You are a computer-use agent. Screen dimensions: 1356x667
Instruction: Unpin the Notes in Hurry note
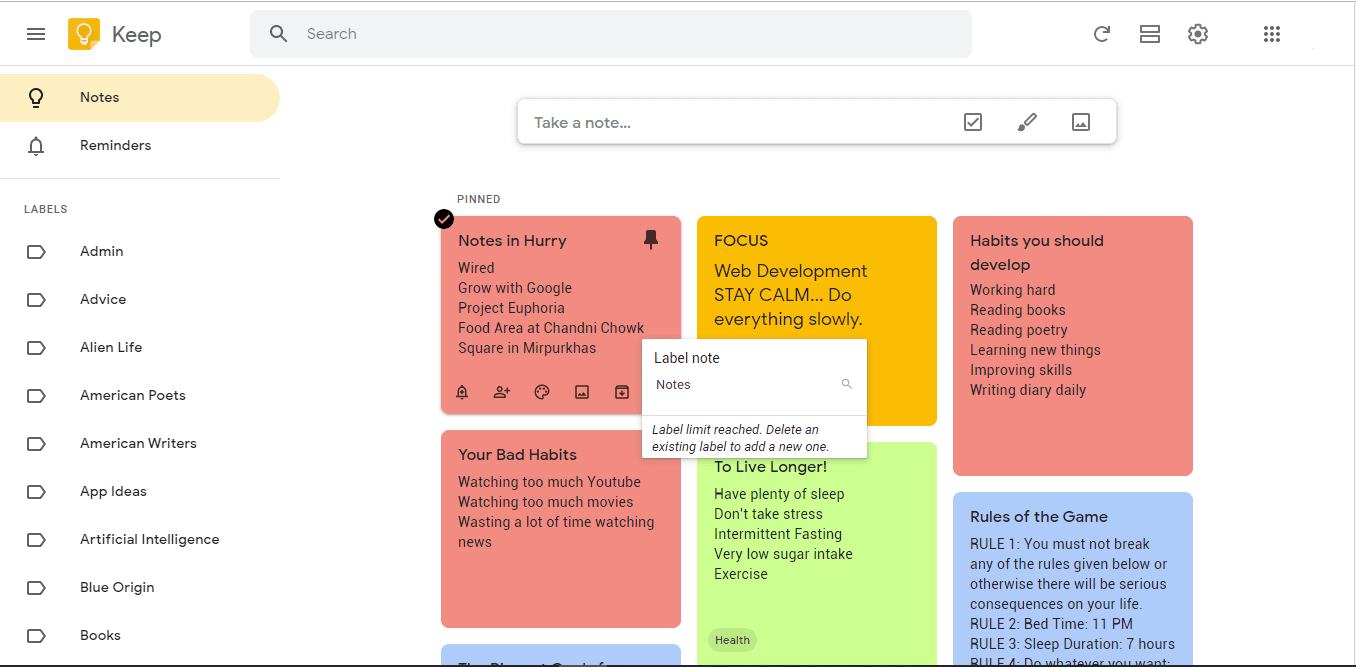[651, 240]
